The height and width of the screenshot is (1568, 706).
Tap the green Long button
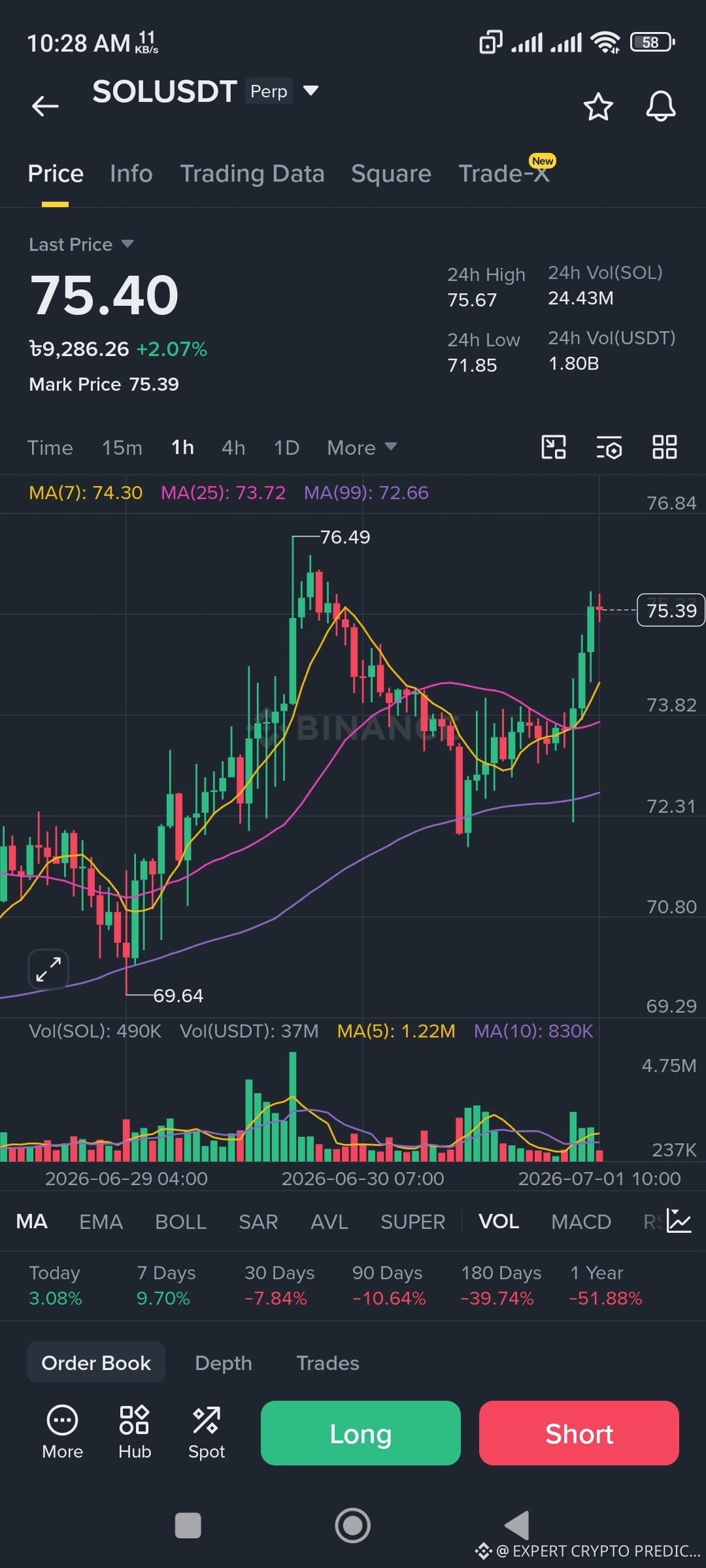point(361,1433)
